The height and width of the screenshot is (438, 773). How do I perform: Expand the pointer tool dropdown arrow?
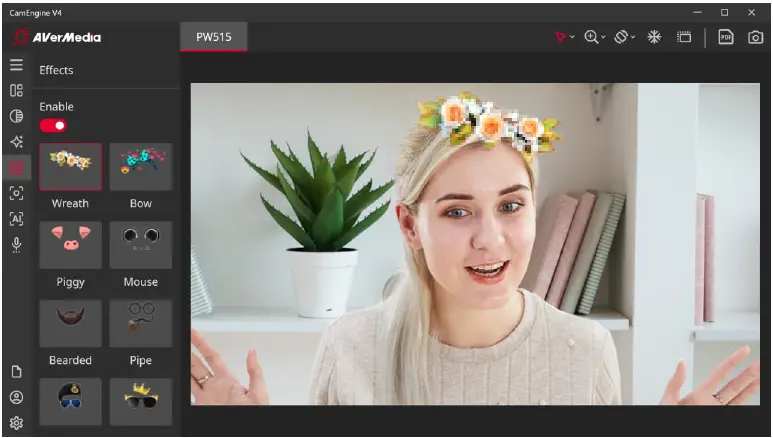[572, 37]
